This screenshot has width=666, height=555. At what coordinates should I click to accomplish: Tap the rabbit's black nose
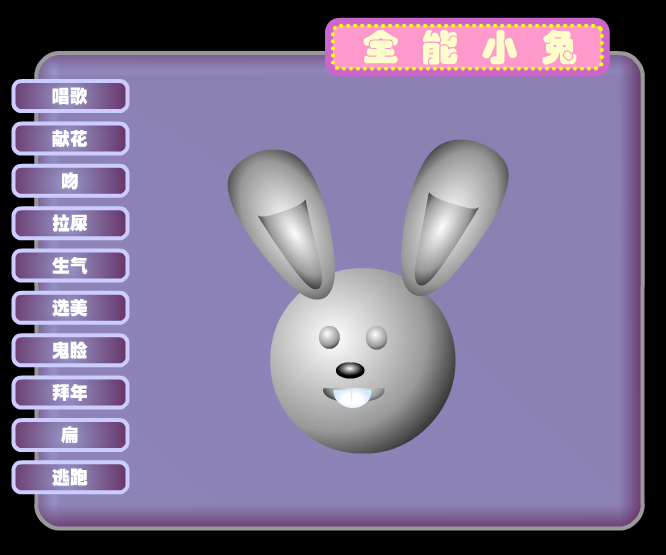coord(350,370)
